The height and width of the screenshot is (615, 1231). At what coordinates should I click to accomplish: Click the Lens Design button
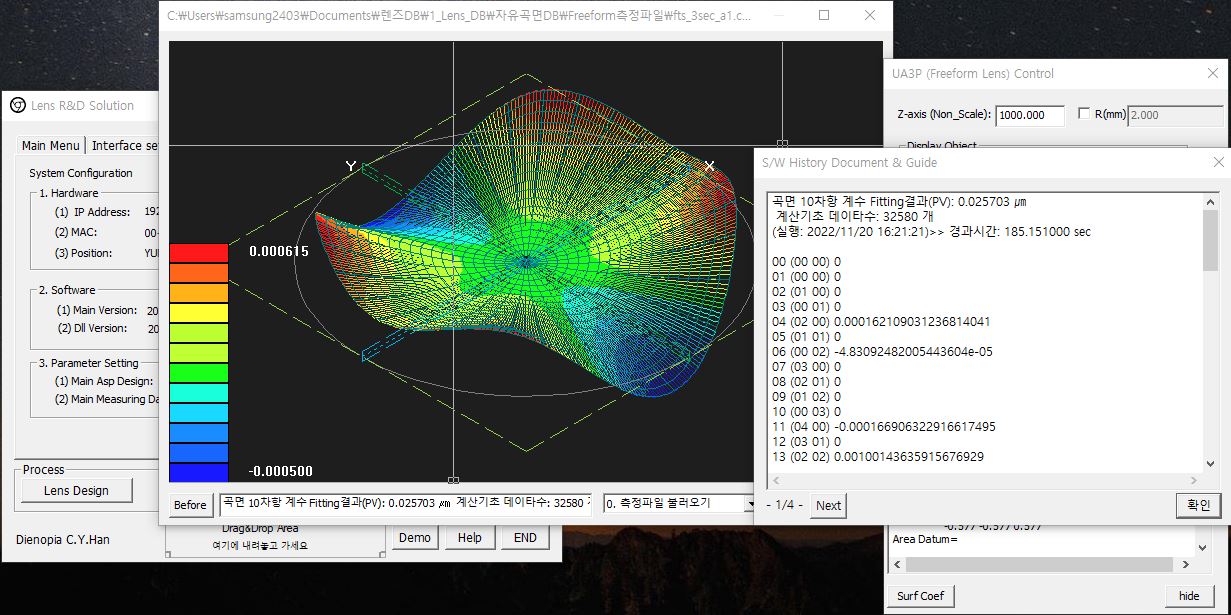(76, 491)
